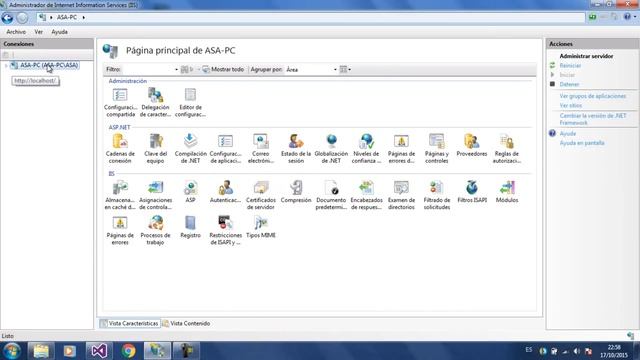Open Estado de la sesión feature
This screenshot has width=640, height=360.
[296, 149]
